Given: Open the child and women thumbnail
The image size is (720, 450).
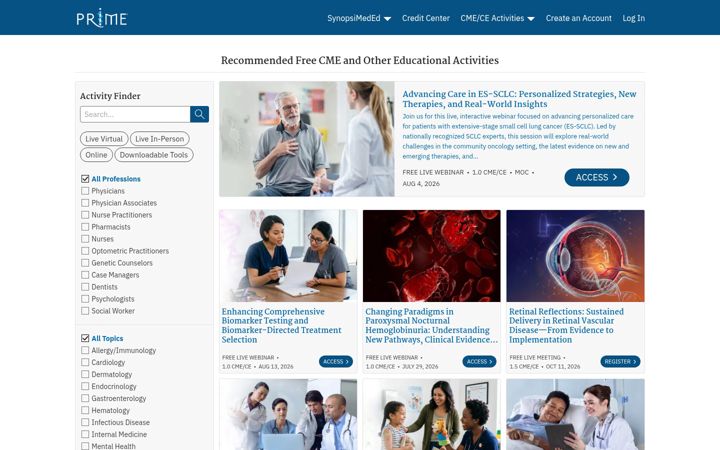Looking at the screenshot, I should 432,415.
